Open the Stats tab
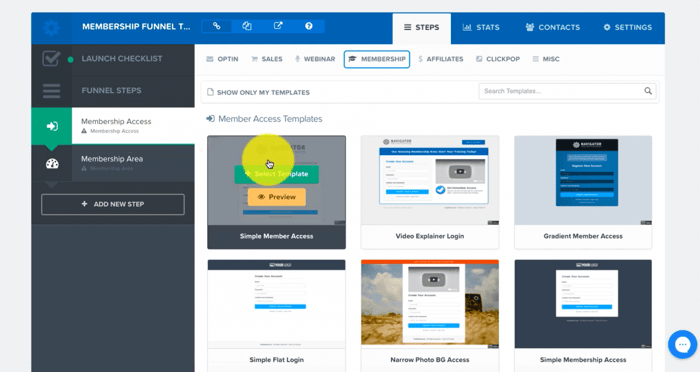The width and height of the screenshot is (700, 372). 481,28
